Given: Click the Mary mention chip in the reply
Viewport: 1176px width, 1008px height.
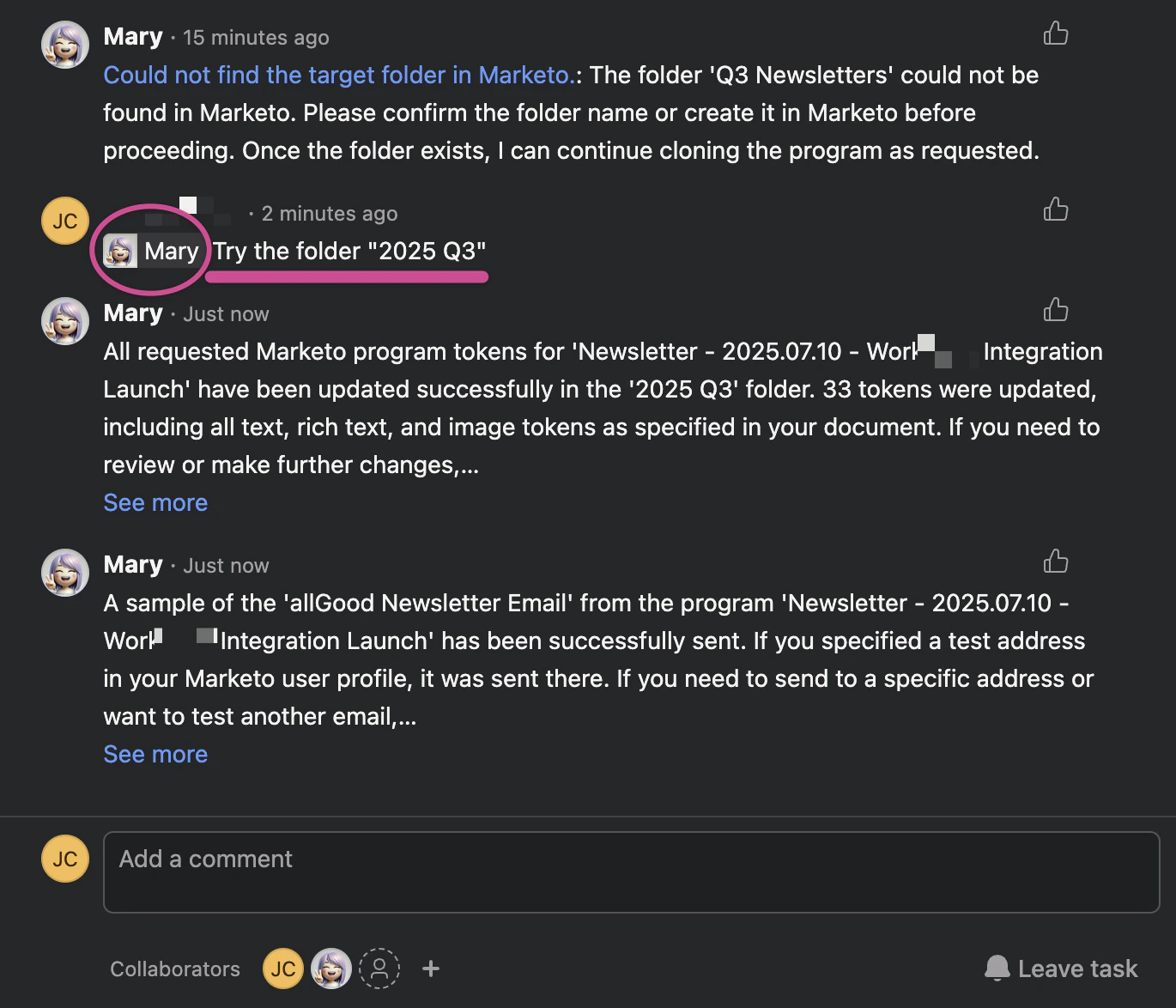Looking at the screenshot, I should (x=153, y=251).
